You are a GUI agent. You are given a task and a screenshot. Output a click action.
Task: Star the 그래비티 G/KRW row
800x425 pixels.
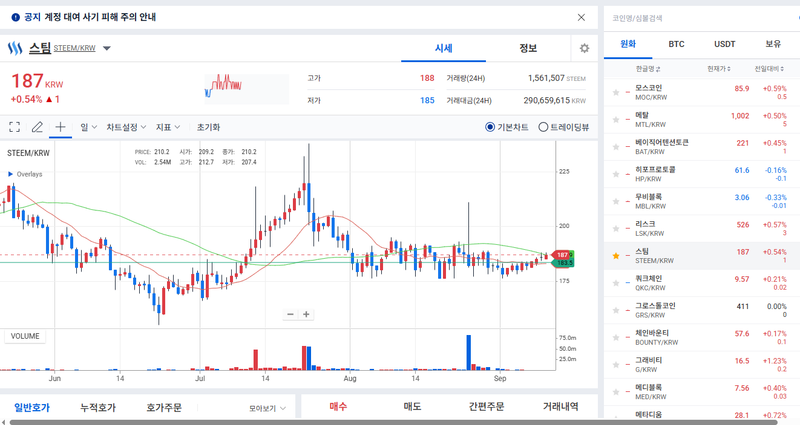click(616, 365)
